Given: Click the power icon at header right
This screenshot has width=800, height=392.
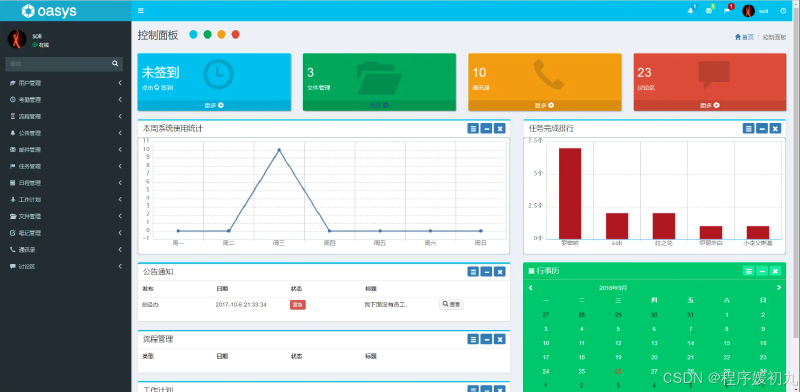Looking at the screenshot, I should [x=783, y=11].
